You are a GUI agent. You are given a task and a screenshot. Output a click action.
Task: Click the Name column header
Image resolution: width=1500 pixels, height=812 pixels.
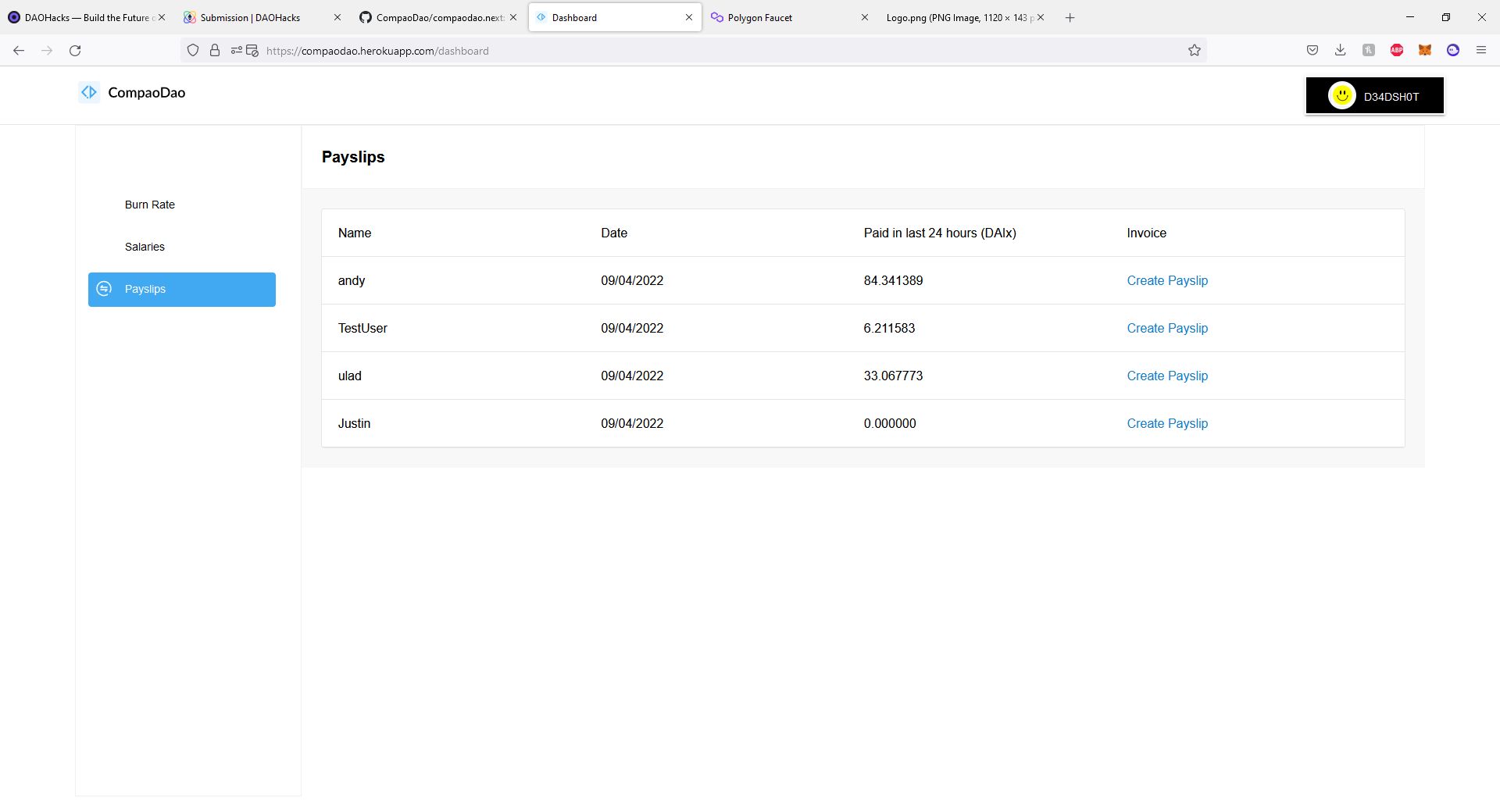[355, 233]
